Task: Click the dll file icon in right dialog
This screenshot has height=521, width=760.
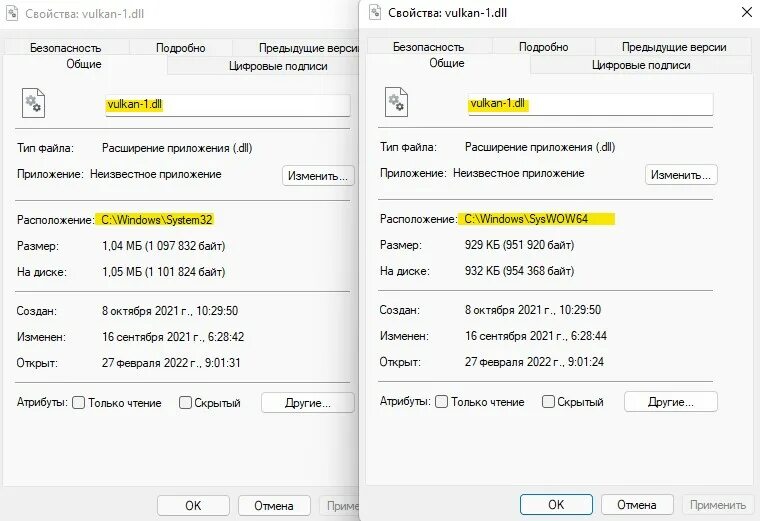Action: click(x=396, y=102)
